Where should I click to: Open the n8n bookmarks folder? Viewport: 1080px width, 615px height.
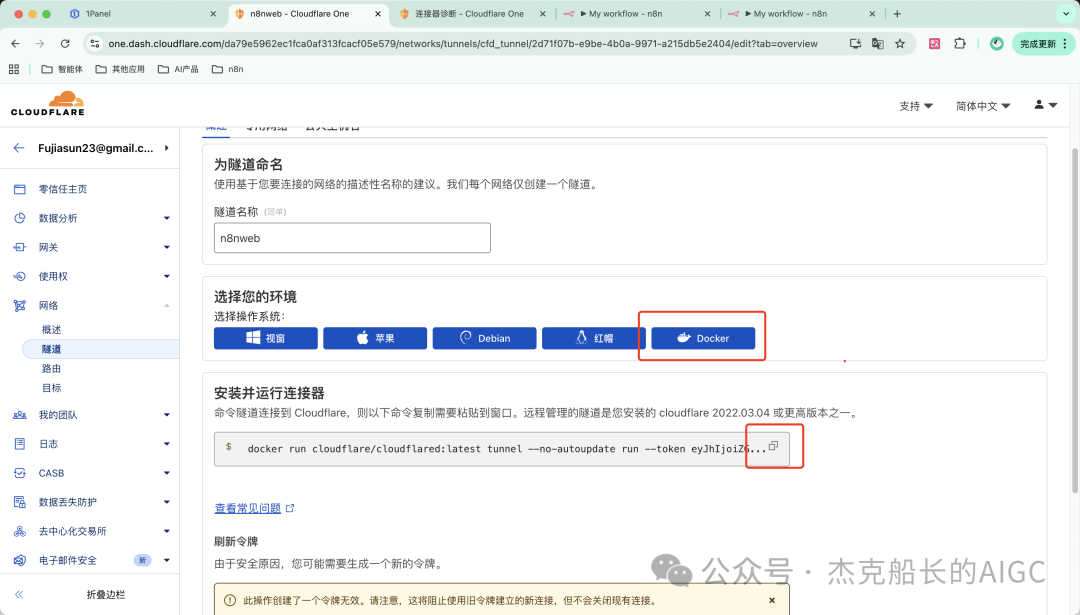click(x=228, y=69)
